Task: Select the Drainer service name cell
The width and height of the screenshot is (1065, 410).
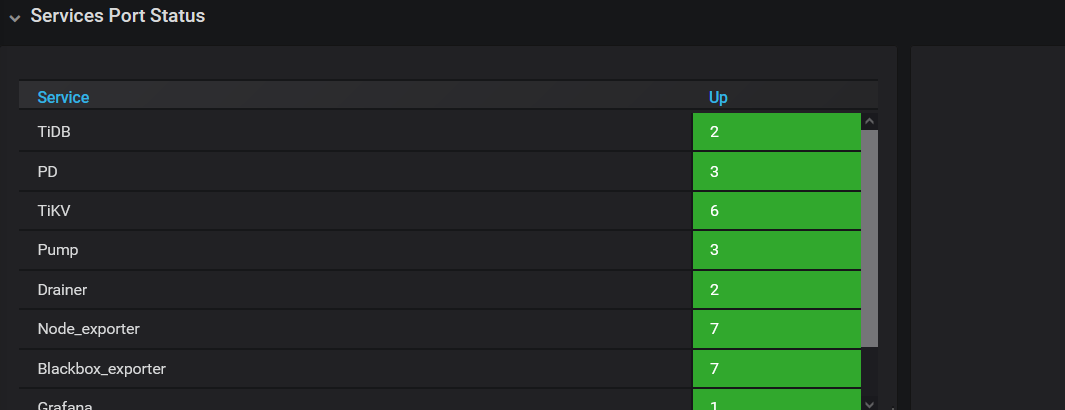Action: tap(355, 290)
